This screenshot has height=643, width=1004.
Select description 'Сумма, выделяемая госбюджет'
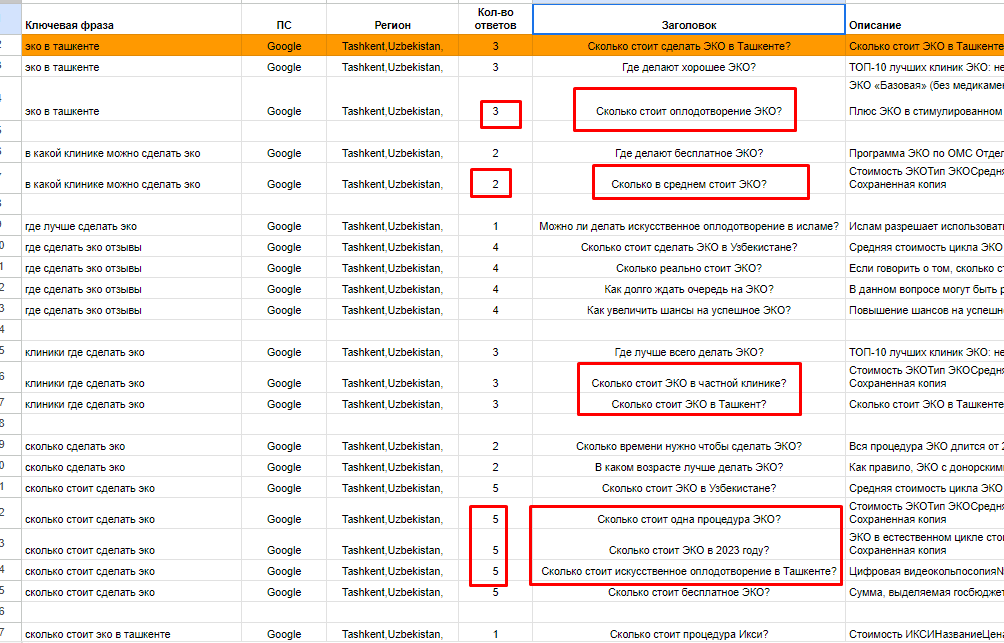(925, 592)
